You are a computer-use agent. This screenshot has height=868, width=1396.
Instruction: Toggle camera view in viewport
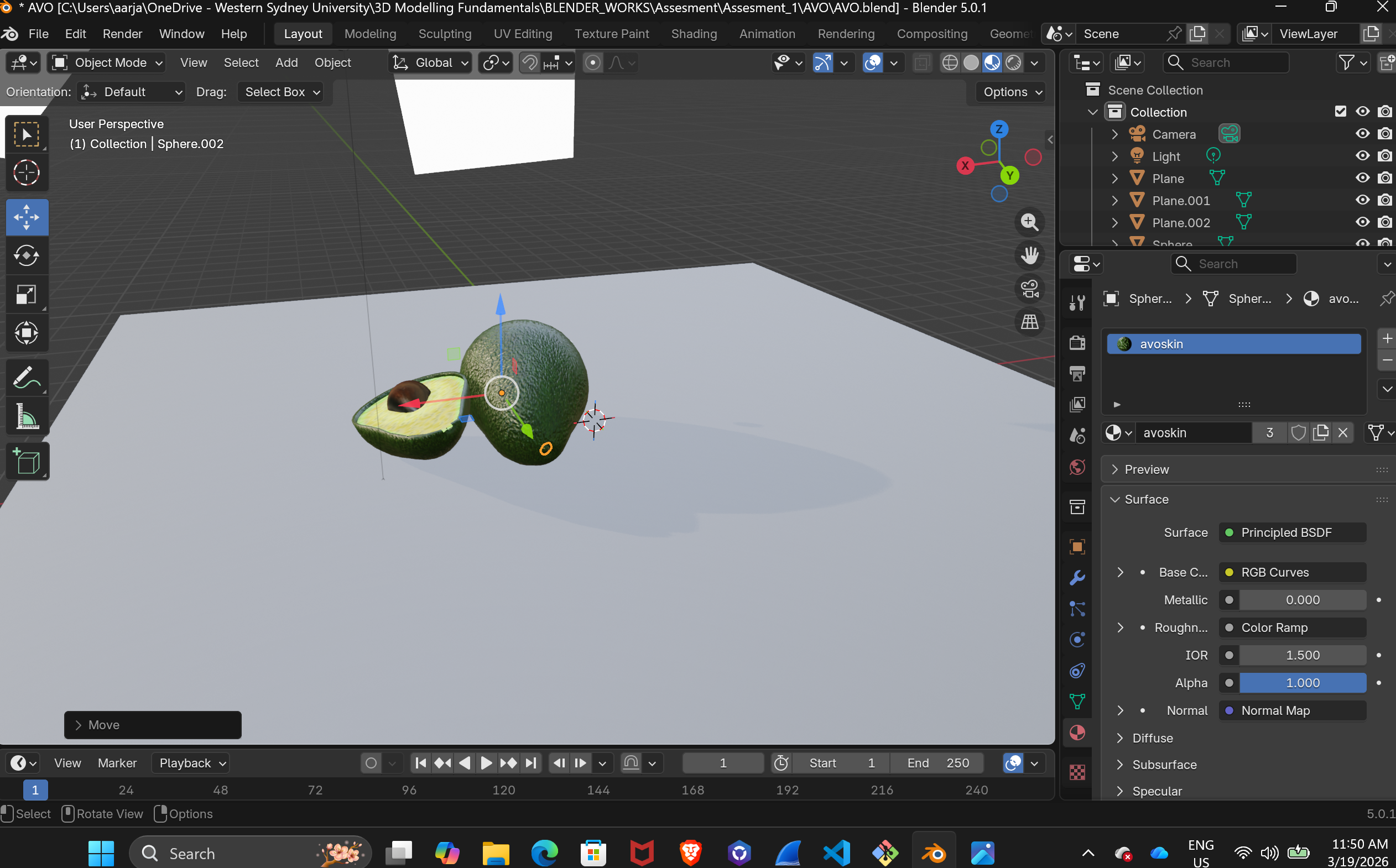(1029, 289)
